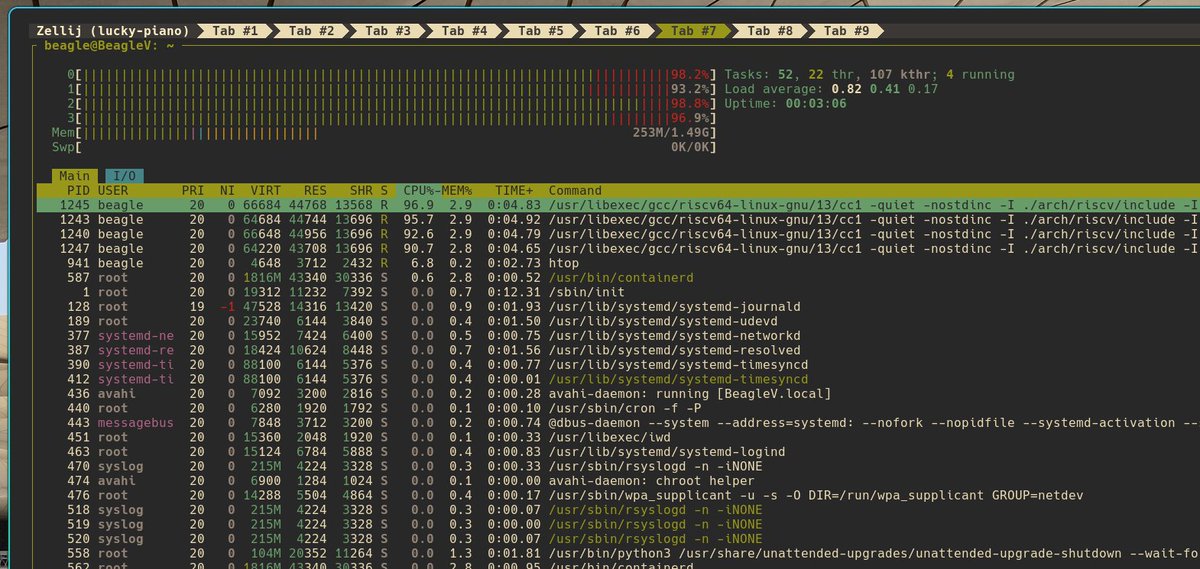Select systemd-timesyncd thread row PID 412
1200x569 pixels.
tap(618, 379)
